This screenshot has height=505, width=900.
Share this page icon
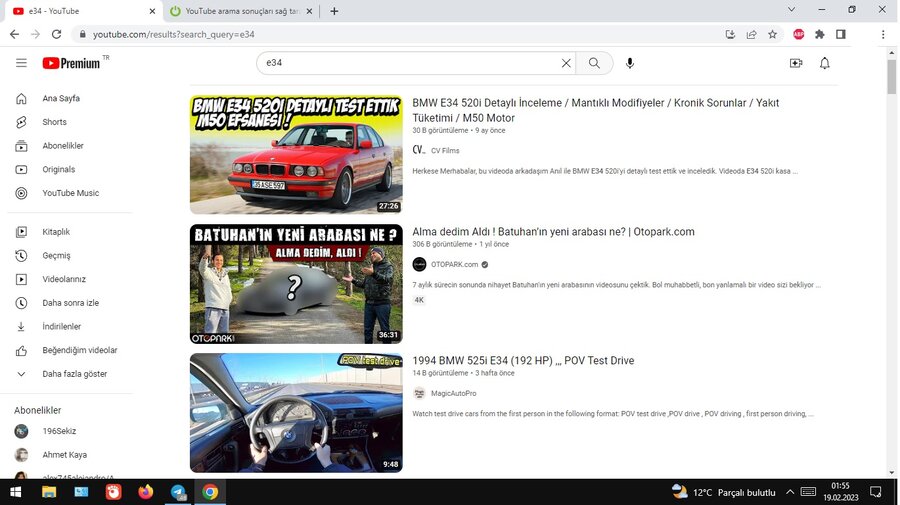point(751,34)
